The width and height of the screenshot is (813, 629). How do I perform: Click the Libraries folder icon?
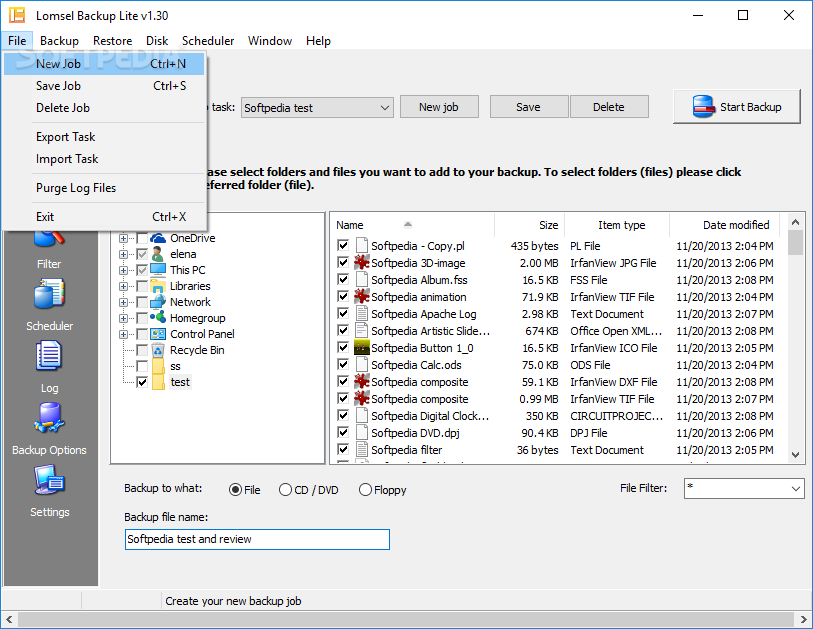[x=158, y=286]
